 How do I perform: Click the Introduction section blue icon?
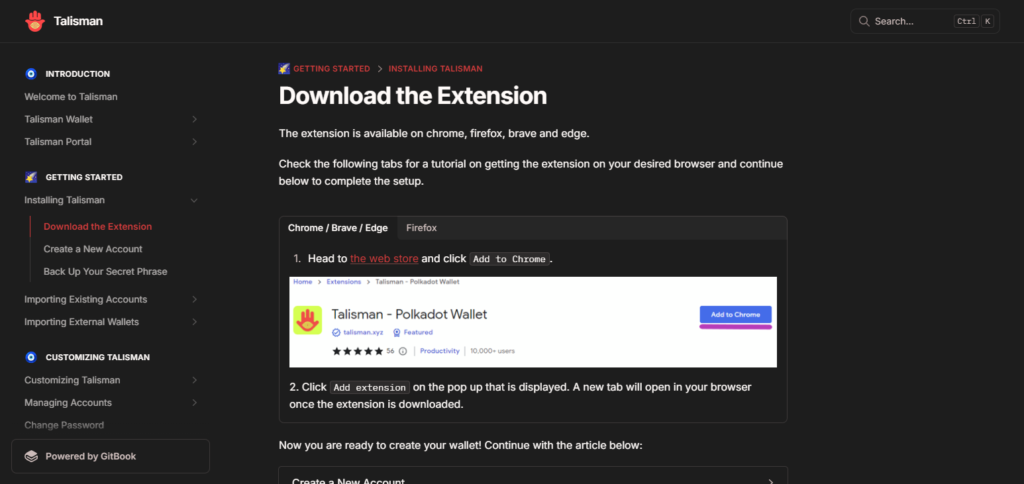[x=31, y=74]
